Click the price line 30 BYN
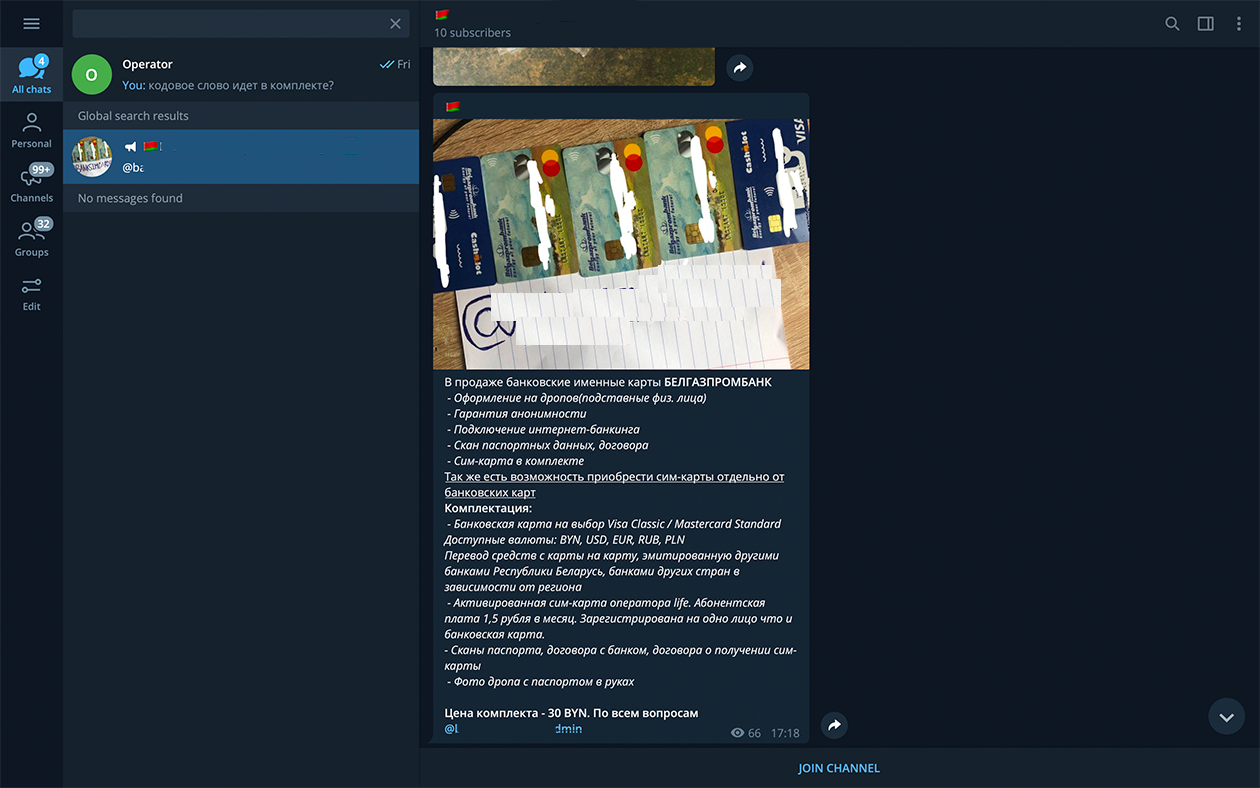 571,713
